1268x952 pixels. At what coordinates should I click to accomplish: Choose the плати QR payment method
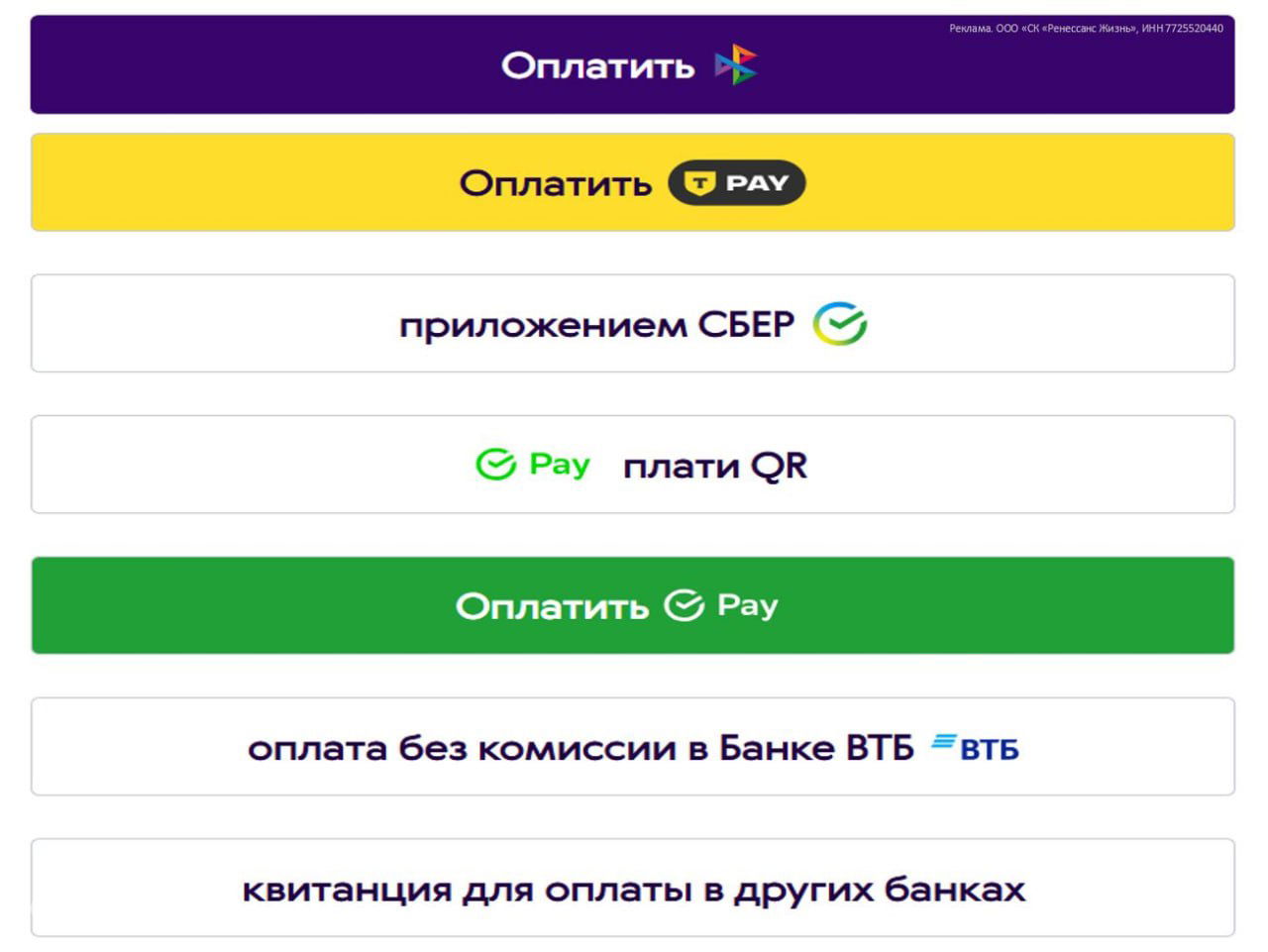[x=634, y=464]
